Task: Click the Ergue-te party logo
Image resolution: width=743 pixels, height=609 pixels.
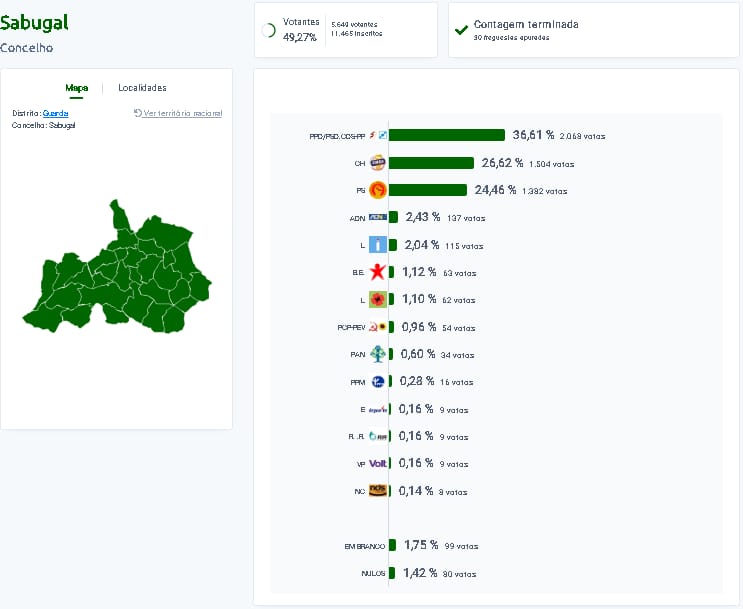Action: [x=378, y=409]
